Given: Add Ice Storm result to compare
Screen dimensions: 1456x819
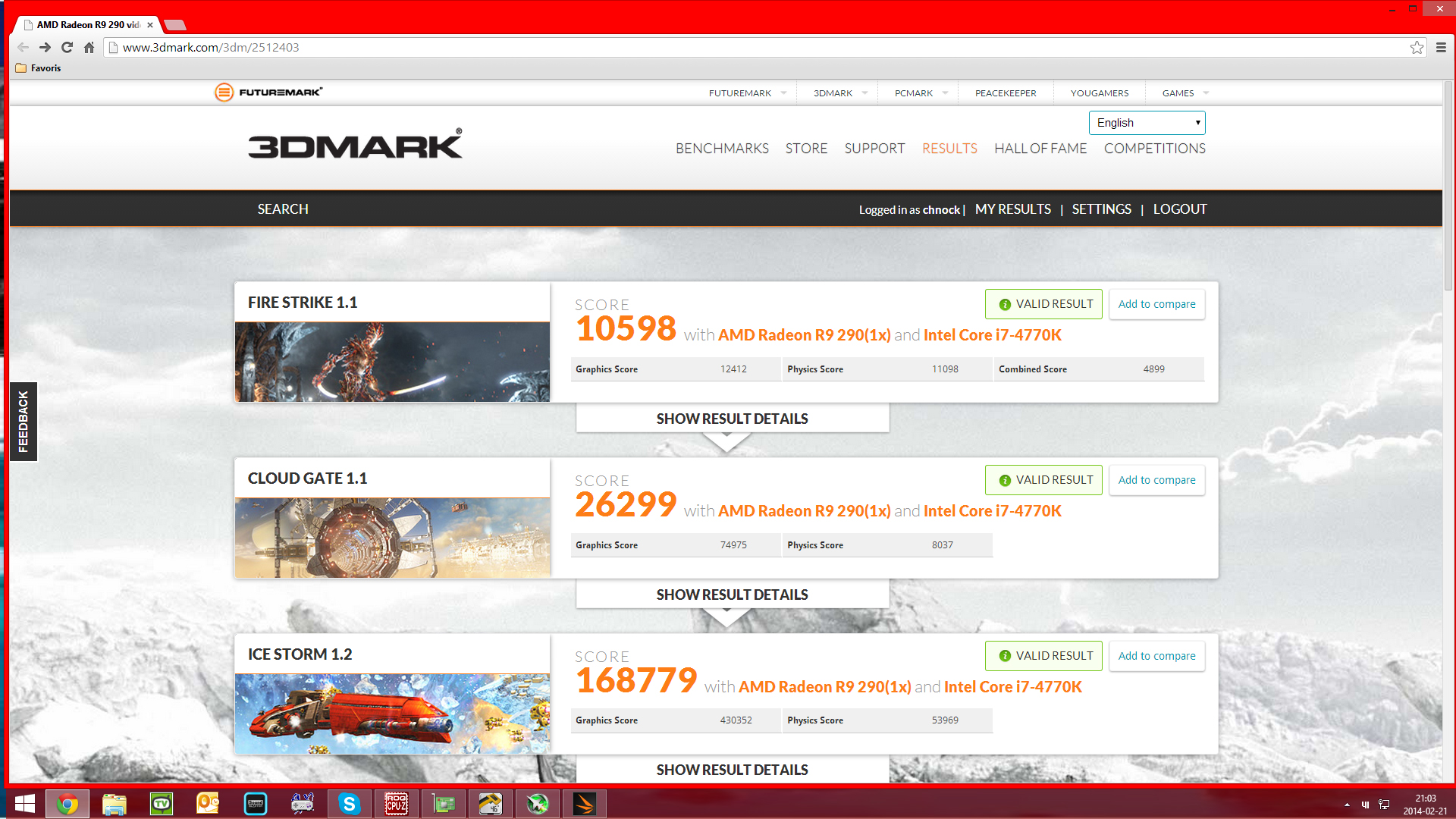Looking at the screenshot, I should (x=1156, y=656).
